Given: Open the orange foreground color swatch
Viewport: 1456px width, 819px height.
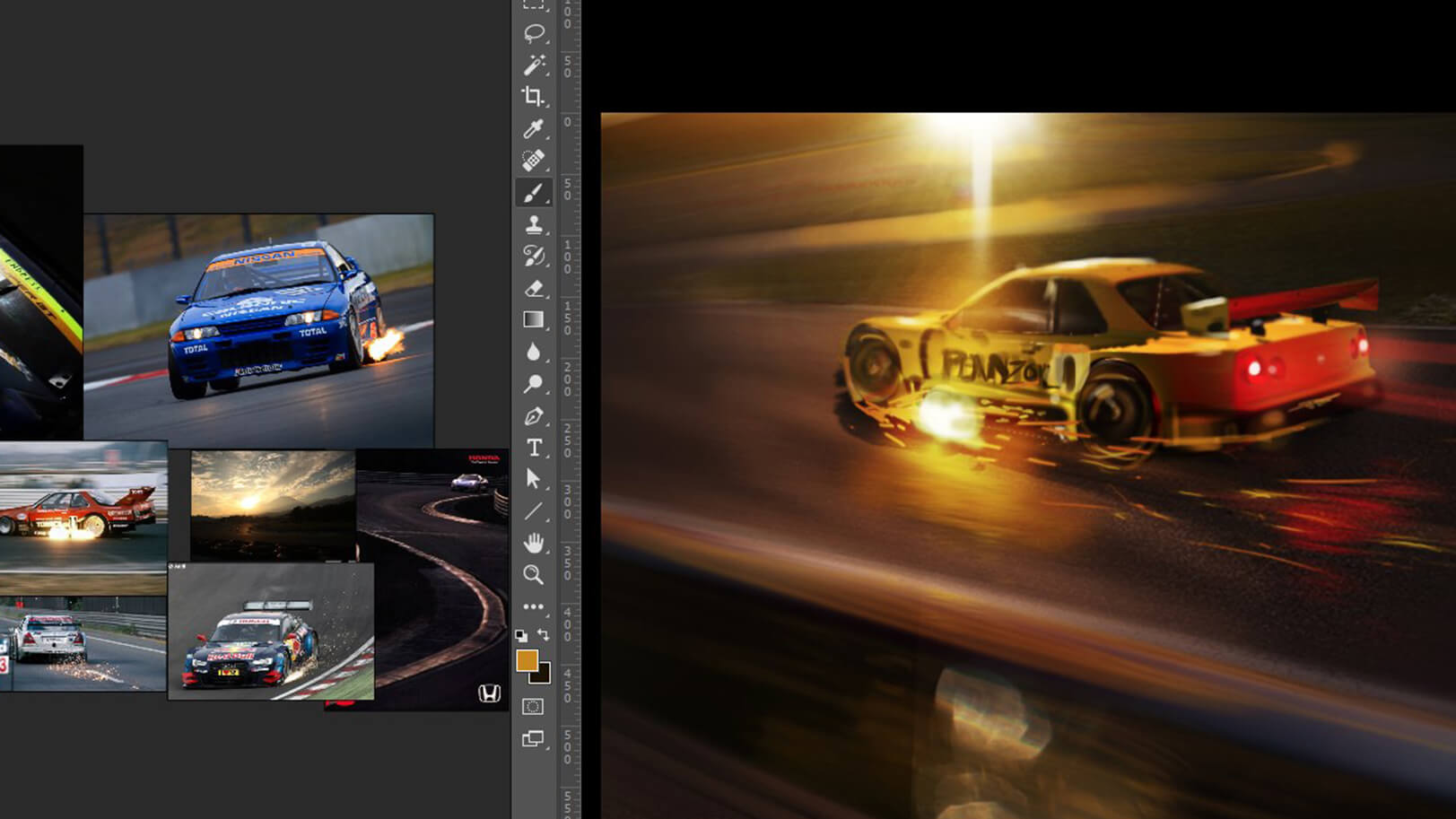Looking at the screenshot, I should click(527, 660).
